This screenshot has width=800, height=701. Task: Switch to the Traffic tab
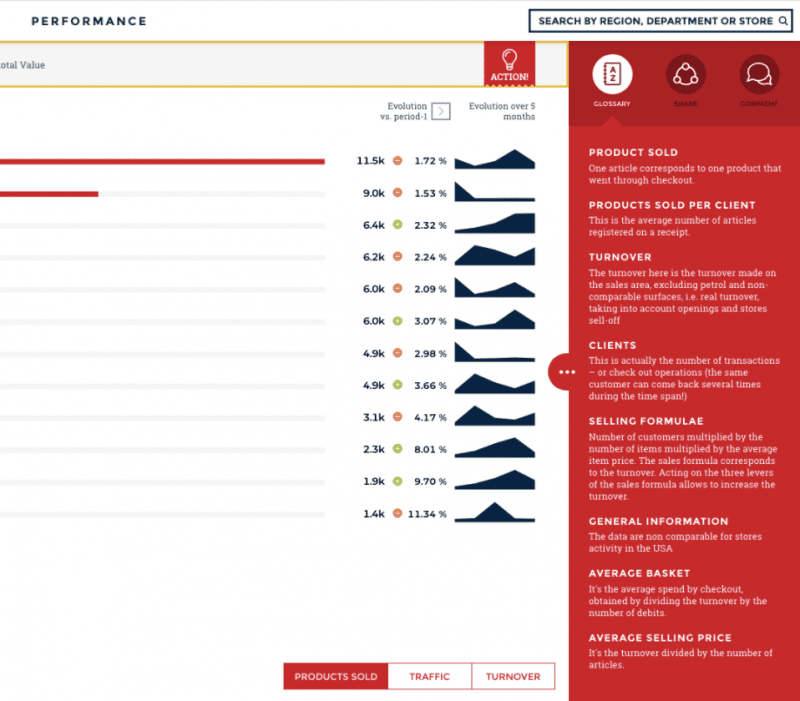coord(429,677)
